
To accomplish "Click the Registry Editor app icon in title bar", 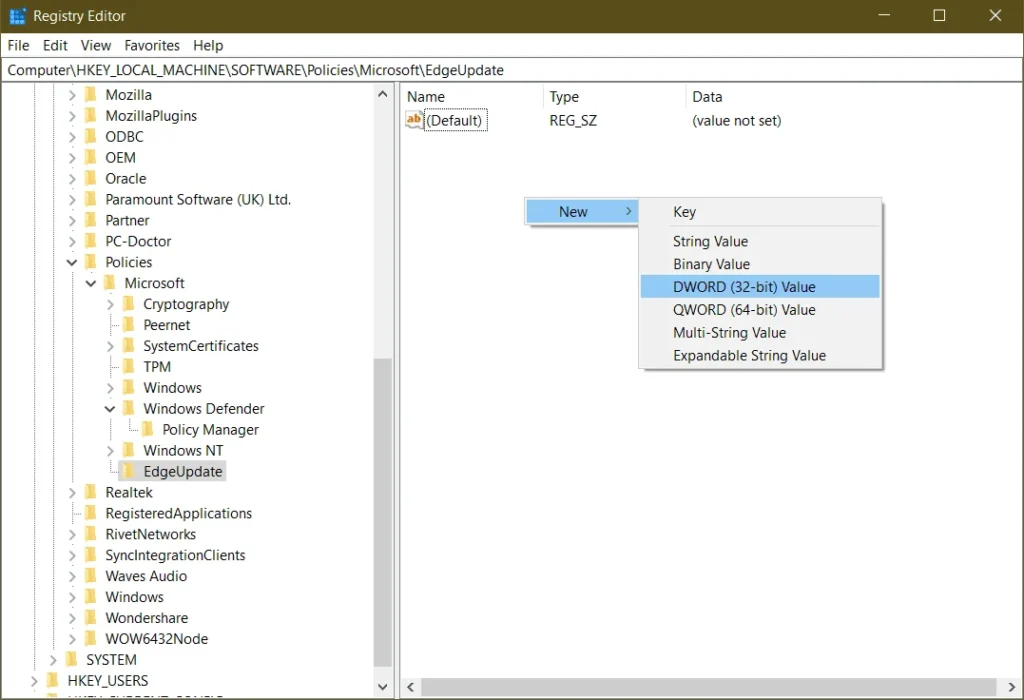I will [17, 16].
